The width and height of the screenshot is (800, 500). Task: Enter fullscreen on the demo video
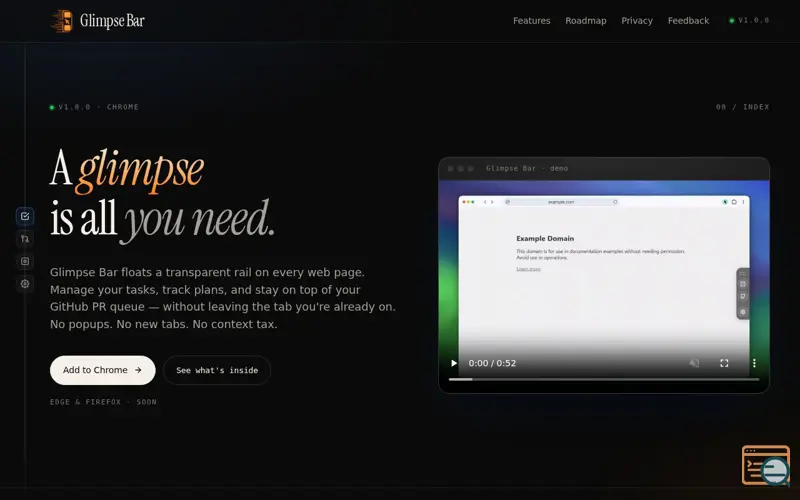pos(724,363)
